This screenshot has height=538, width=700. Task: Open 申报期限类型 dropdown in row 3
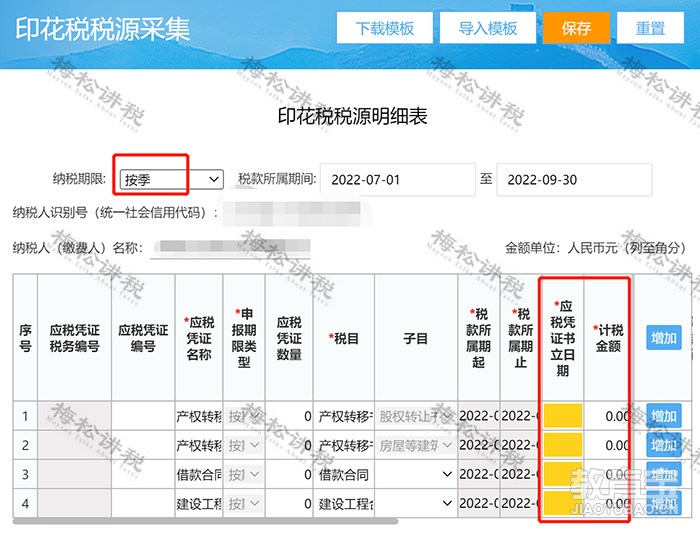244,474
